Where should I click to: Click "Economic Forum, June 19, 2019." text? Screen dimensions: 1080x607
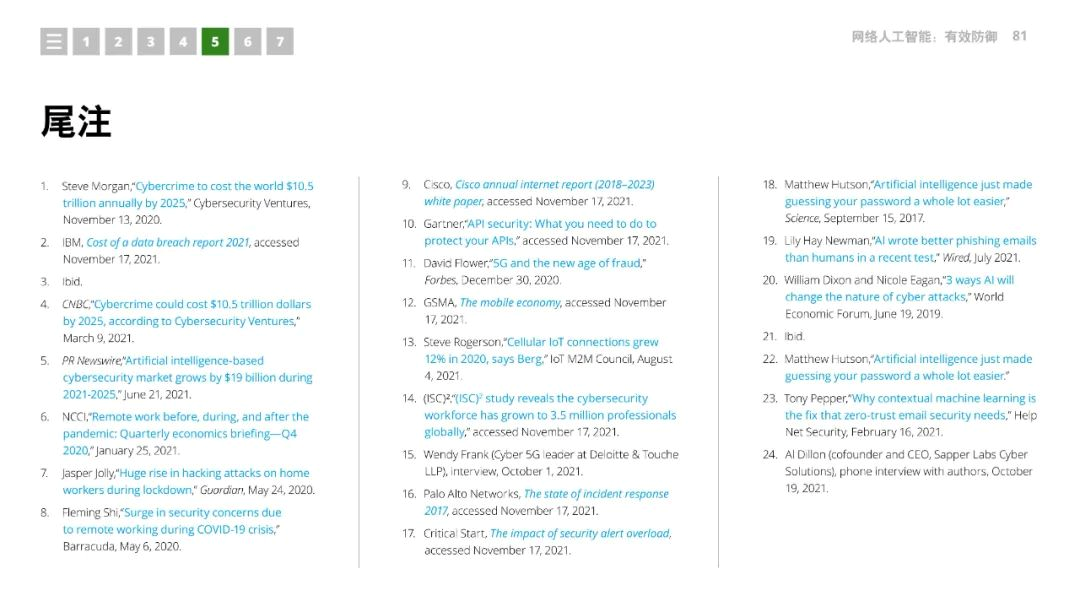coord(864,314)
